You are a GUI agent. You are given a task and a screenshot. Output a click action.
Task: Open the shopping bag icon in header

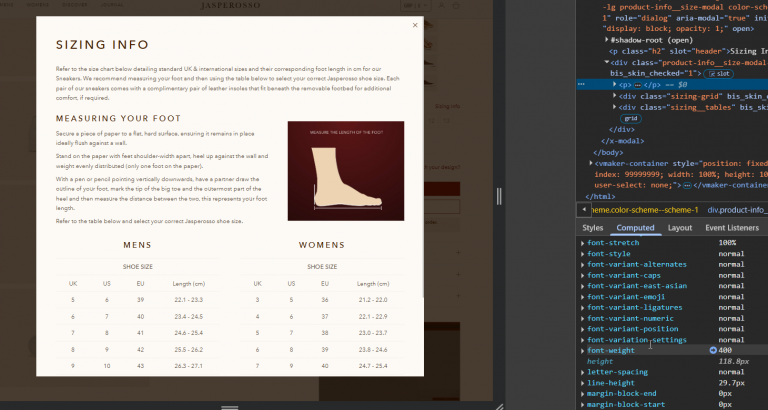click(456, 5)
